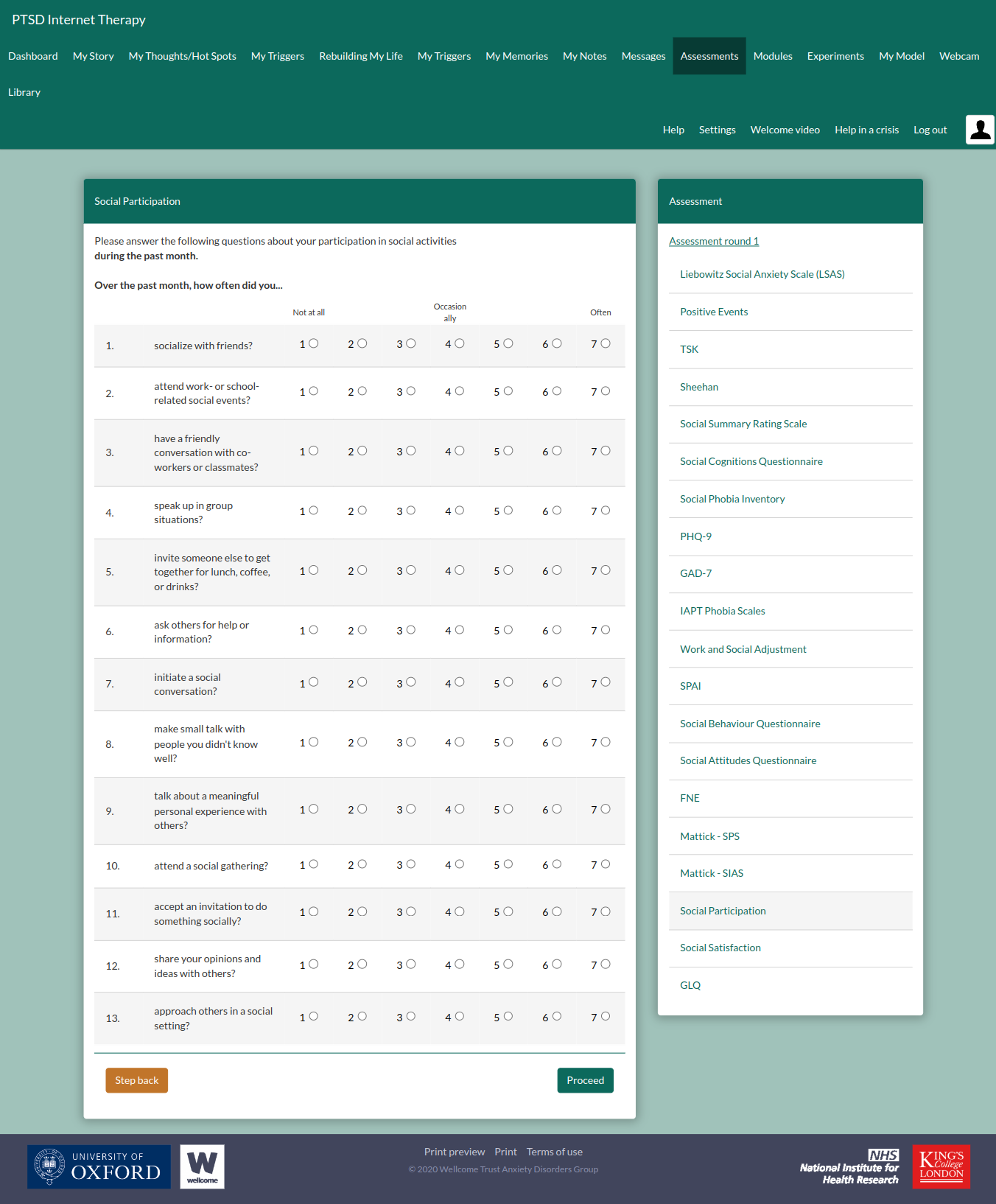Open Help in a crisis link
Image resolution: width=996 pixels, height=1204 pixels.
point(866,130)
